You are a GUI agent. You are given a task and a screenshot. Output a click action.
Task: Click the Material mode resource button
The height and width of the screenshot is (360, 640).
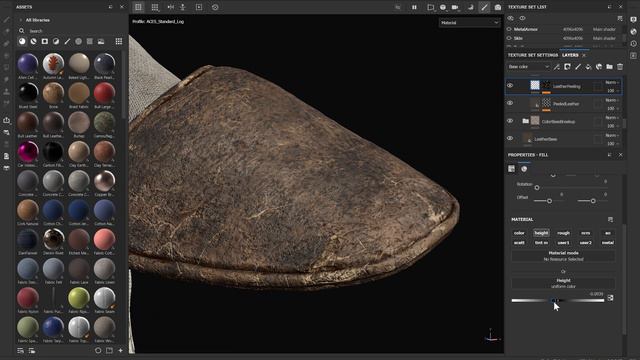coord(563,256)
